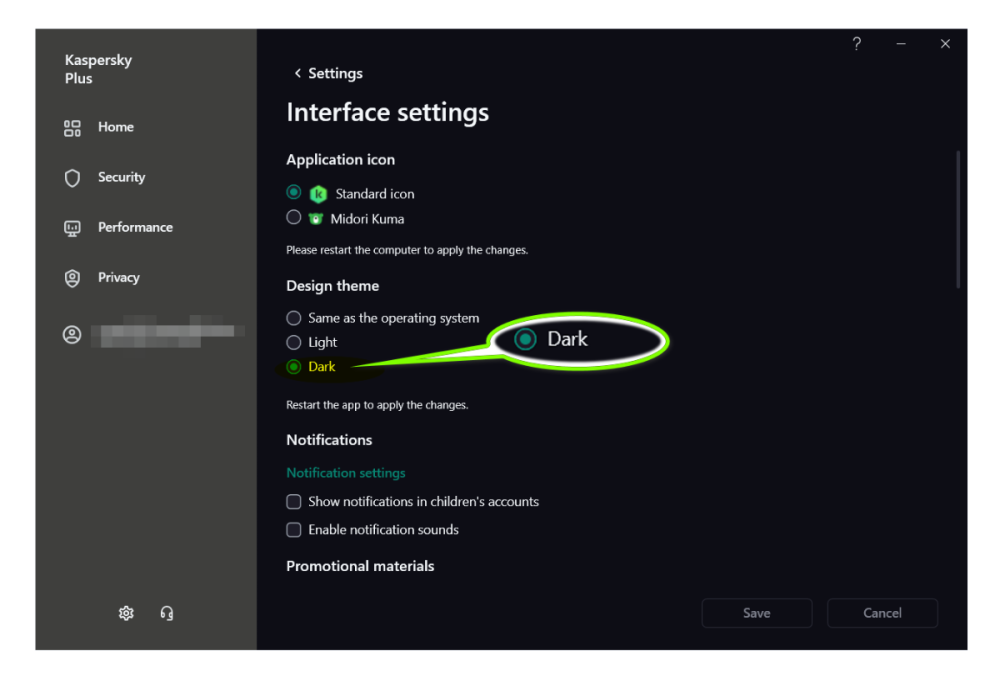Viewport: 1000px width, 681px height.
Task: Switch design theme to Light
Action: pos(294,342)
